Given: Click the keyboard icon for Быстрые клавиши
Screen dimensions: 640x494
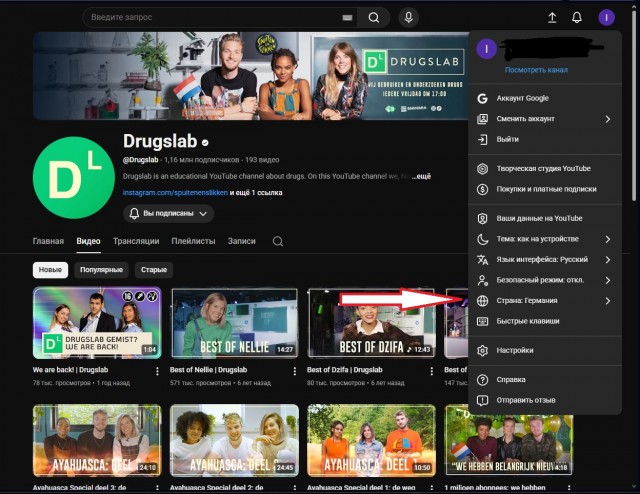Looking at the screenshot, I should coord(482,321).
